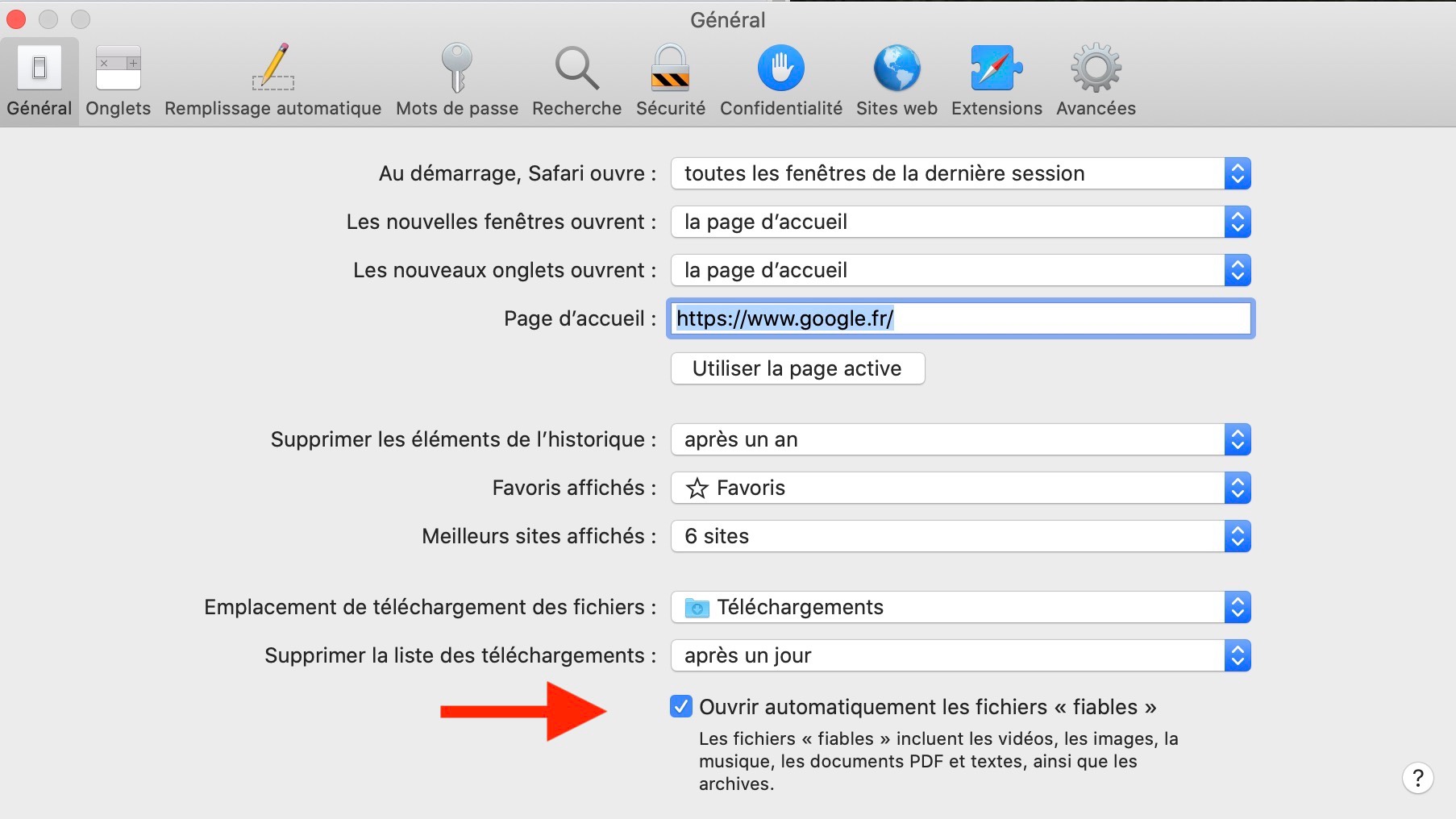Screen dimensions: 1456x819
Task: Open the Confidentialité hand pane
Action: (781, 81)
